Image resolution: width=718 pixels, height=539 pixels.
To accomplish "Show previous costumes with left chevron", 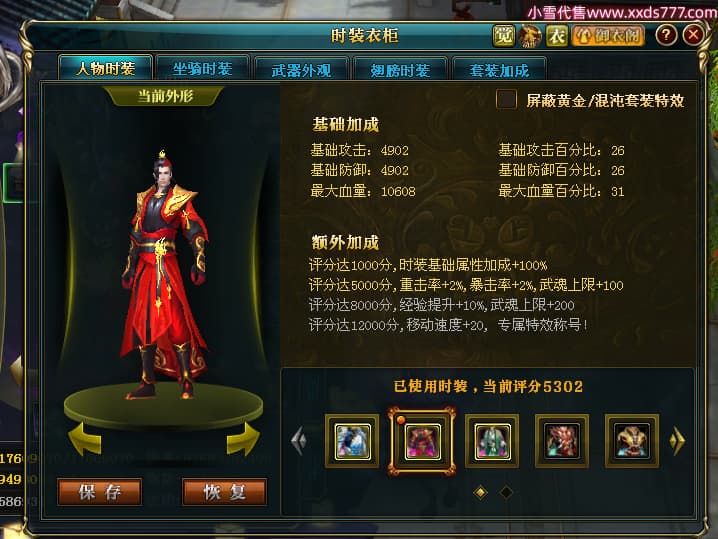I will pyautogui.click(x=299, y=441).
